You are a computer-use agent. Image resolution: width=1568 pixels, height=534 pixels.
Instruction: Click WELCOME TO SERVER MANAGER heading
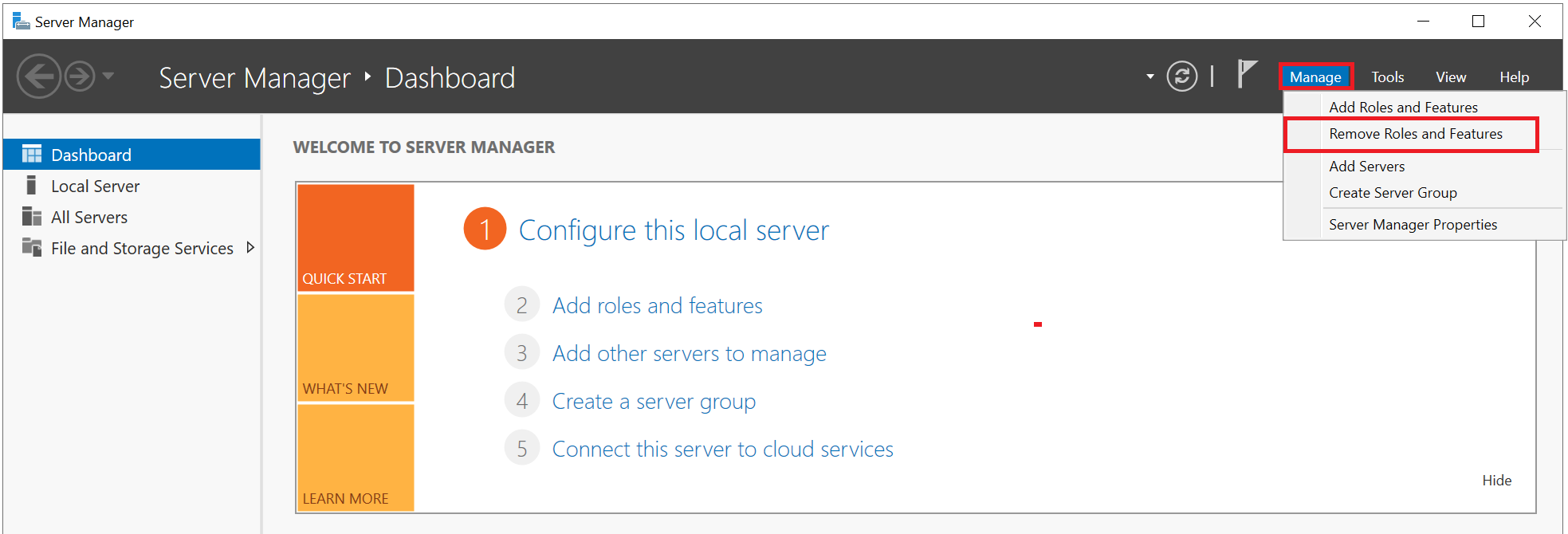tap(423, 147)
